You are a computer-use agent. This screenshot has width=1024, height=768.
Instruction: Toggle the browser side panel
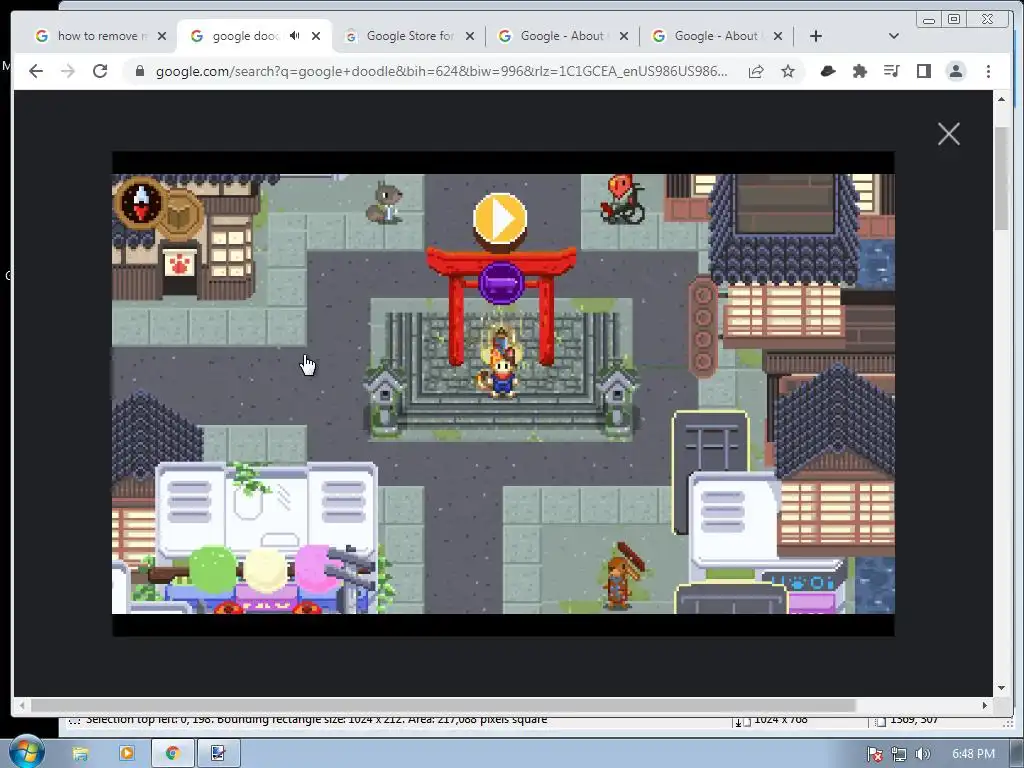(x=923, y=71)
